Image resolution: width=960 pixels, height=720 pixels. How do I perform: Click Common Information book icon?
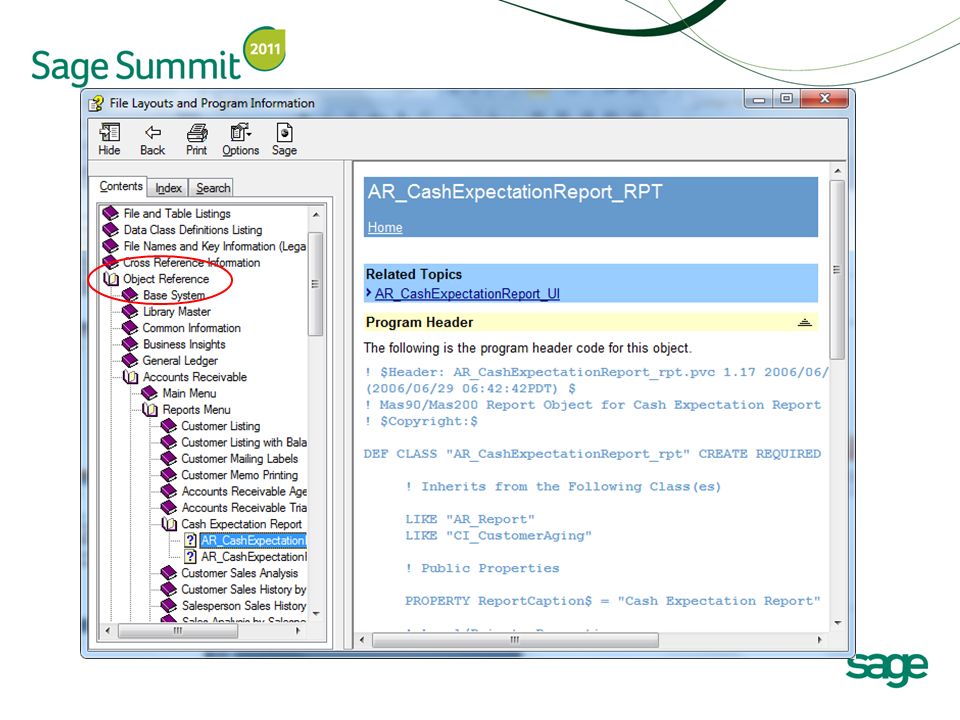click(130, 328)
